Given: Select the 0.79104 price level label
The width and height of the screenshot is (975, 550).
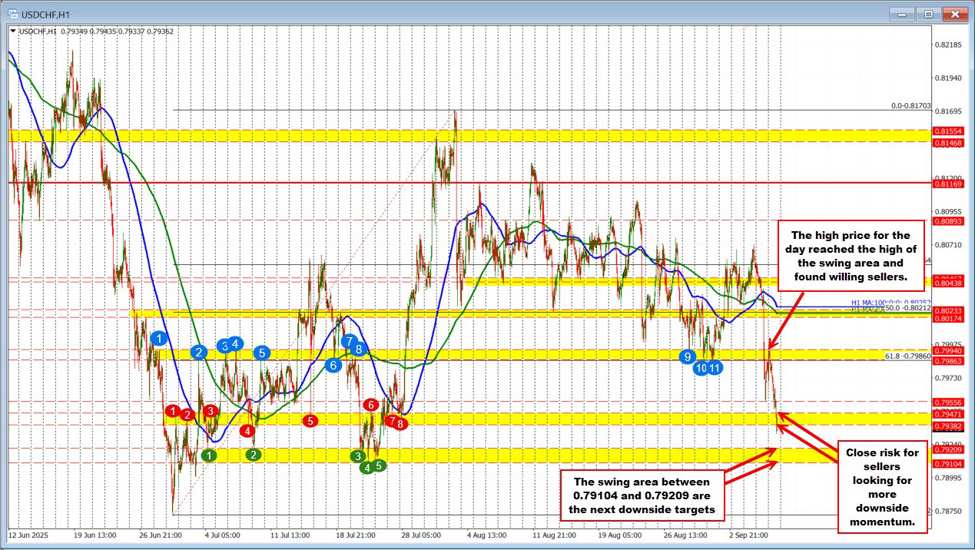Looking at the screenshot, I should pos(949,464).
